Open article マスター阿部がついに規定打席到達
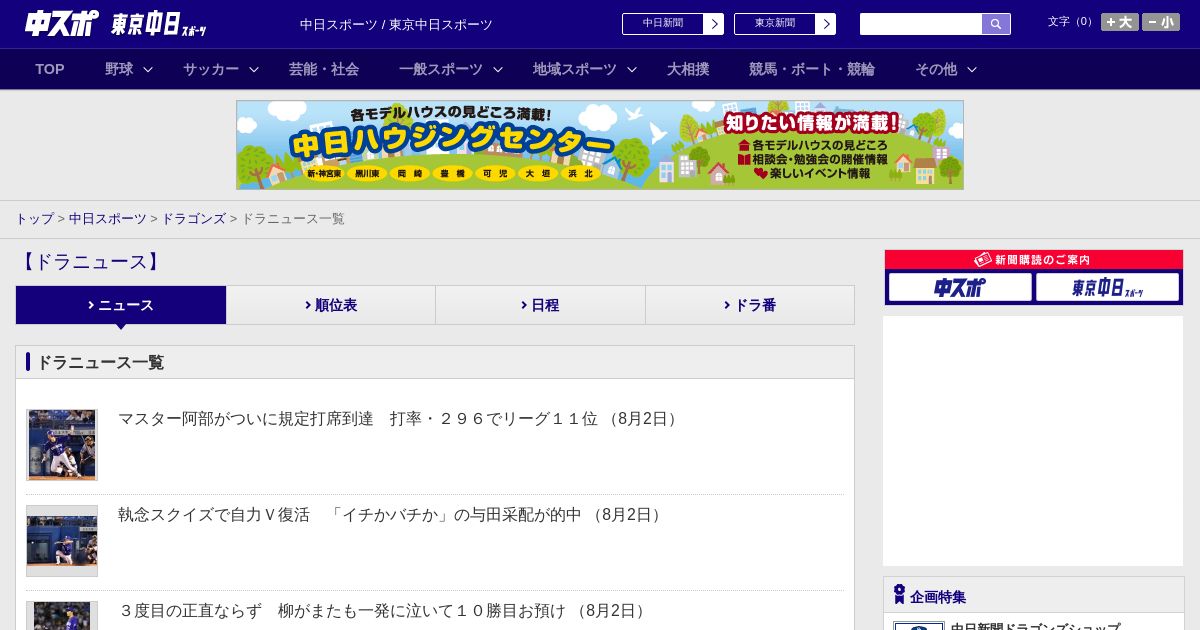Screen dimensions: 1200x630 coord(400,419)
